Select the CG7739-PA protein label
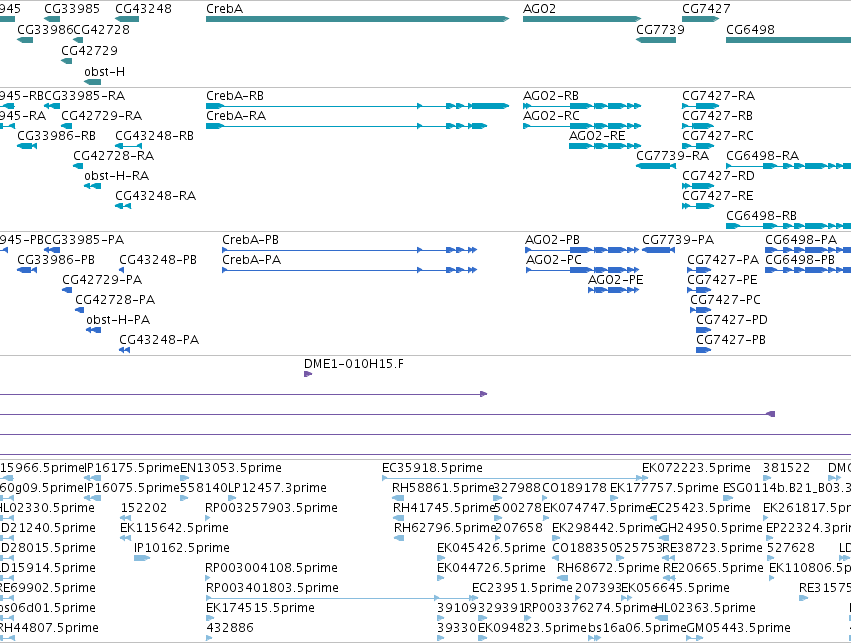851x643 pixels. (678, 240)
